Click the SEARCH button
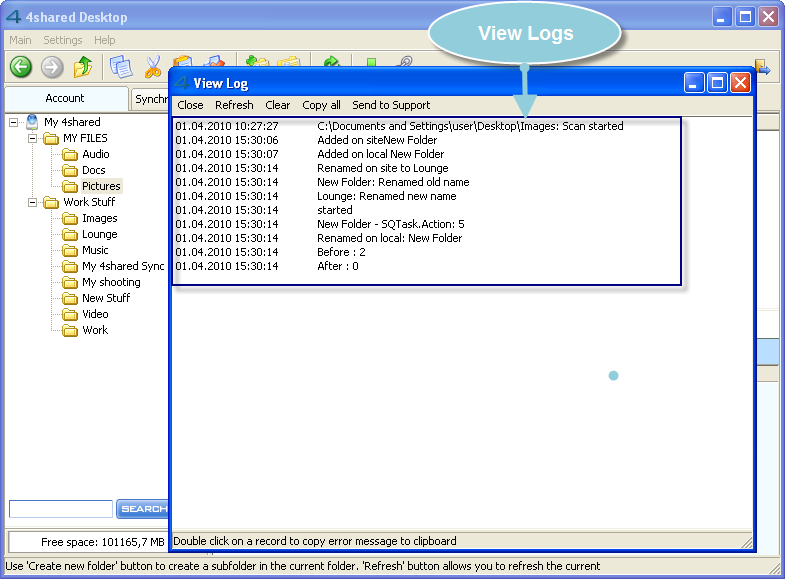 143,509
